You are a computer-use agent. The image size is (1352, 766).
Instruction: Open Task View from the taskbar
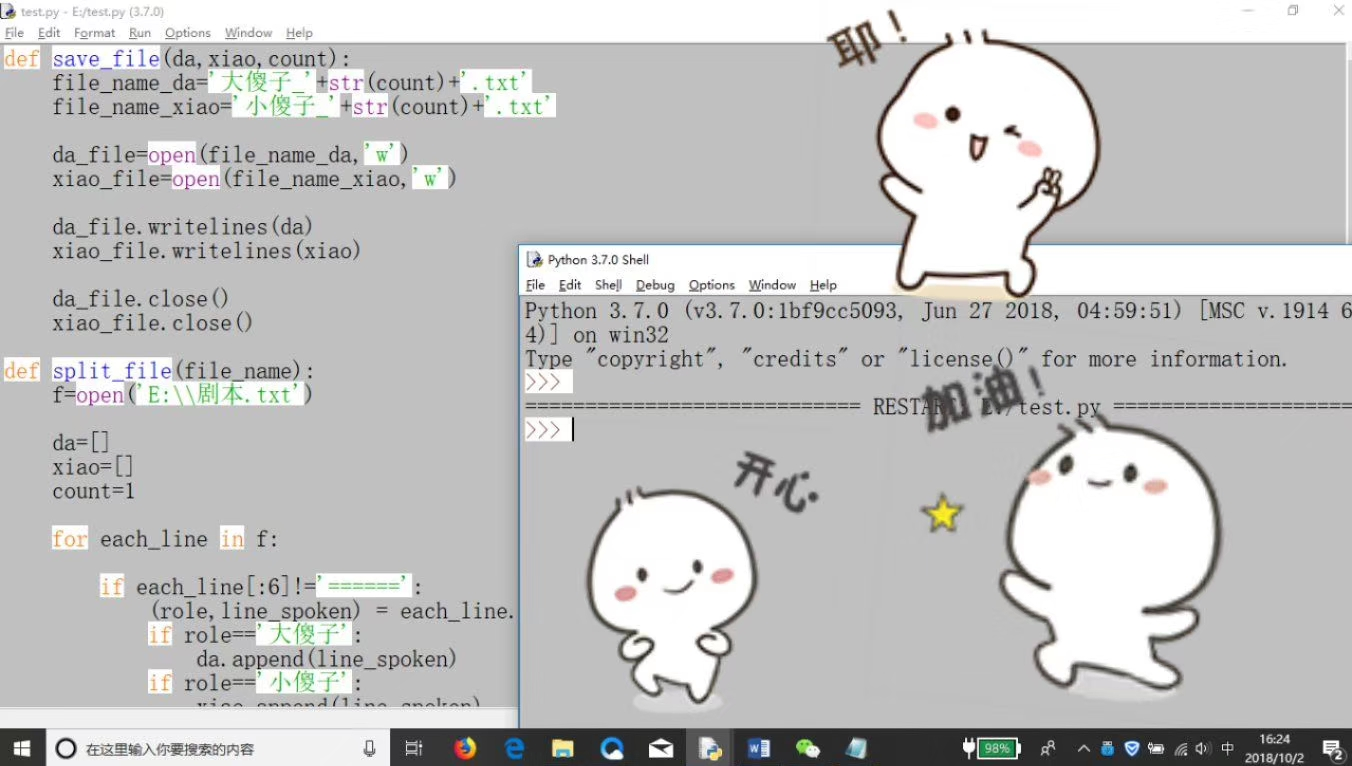[x=414, y=748]
